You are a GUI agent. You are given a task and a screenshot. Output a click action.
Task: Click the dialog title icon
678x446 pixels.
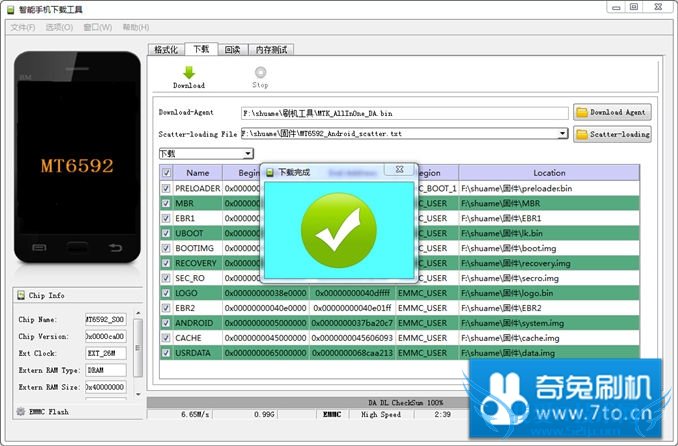click(x=270, y=173)
